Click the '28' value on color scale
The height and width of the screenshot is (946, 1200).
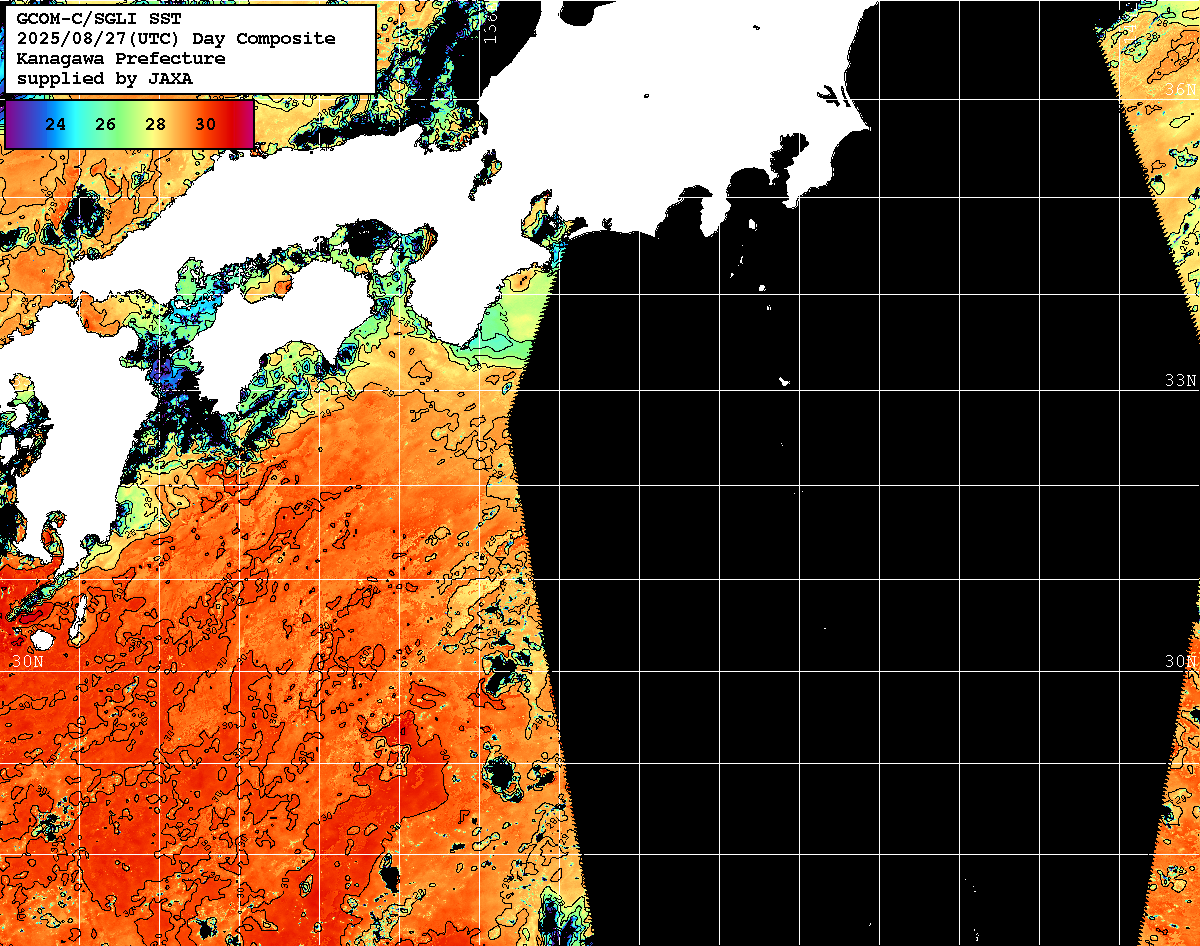(x=156, y=124)
